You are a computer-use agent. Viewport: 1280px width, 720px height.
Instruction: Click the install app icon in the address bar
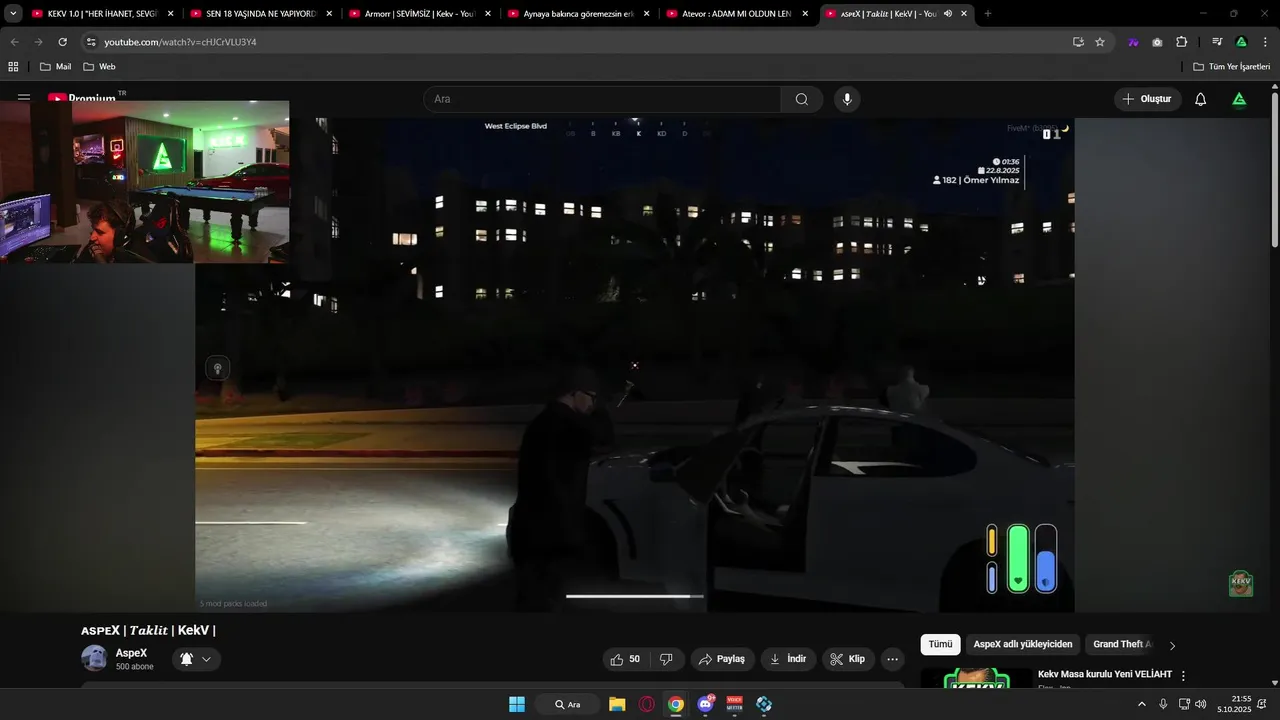(x=1078, y=42)
